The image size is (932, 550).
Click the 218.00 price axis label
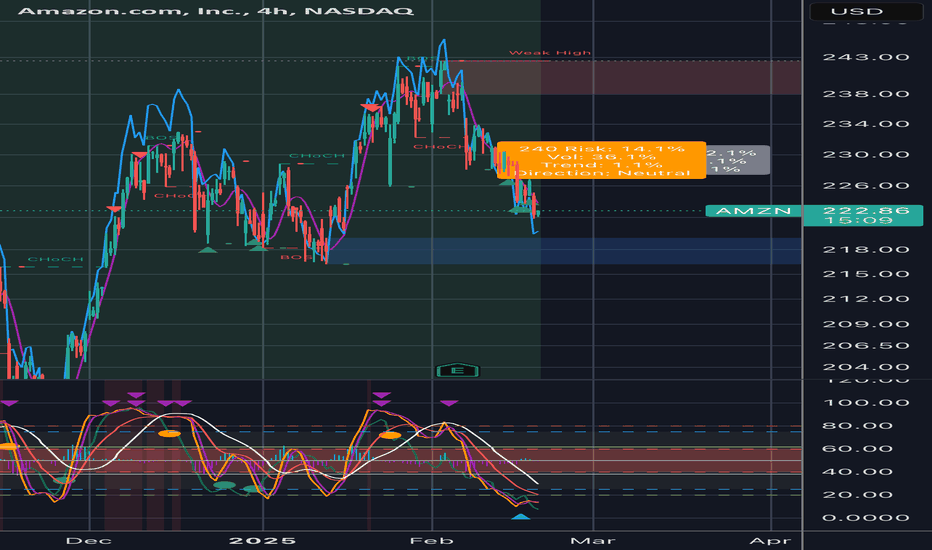pyautogui.click(x=865, y=249)
